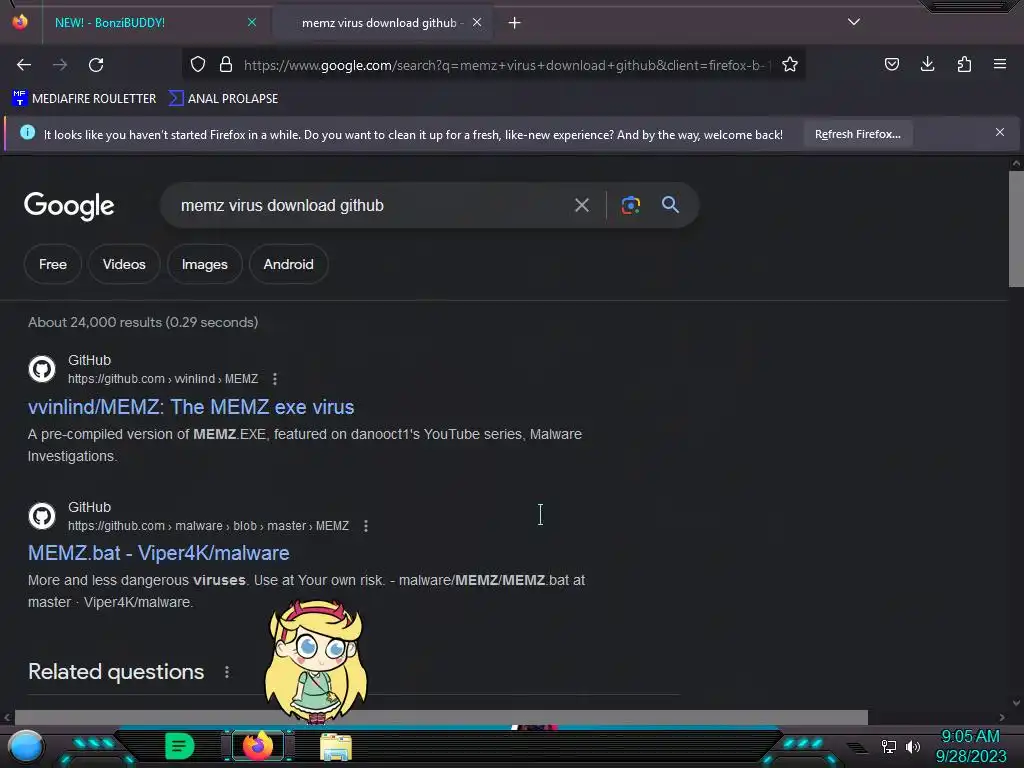
Task: Open a new tab
Action: (x=515, y=23)
